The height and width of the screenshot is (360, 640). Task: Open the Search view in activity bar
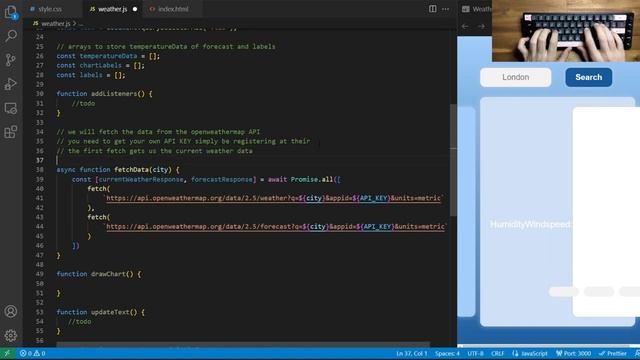(x=11, y=36)
